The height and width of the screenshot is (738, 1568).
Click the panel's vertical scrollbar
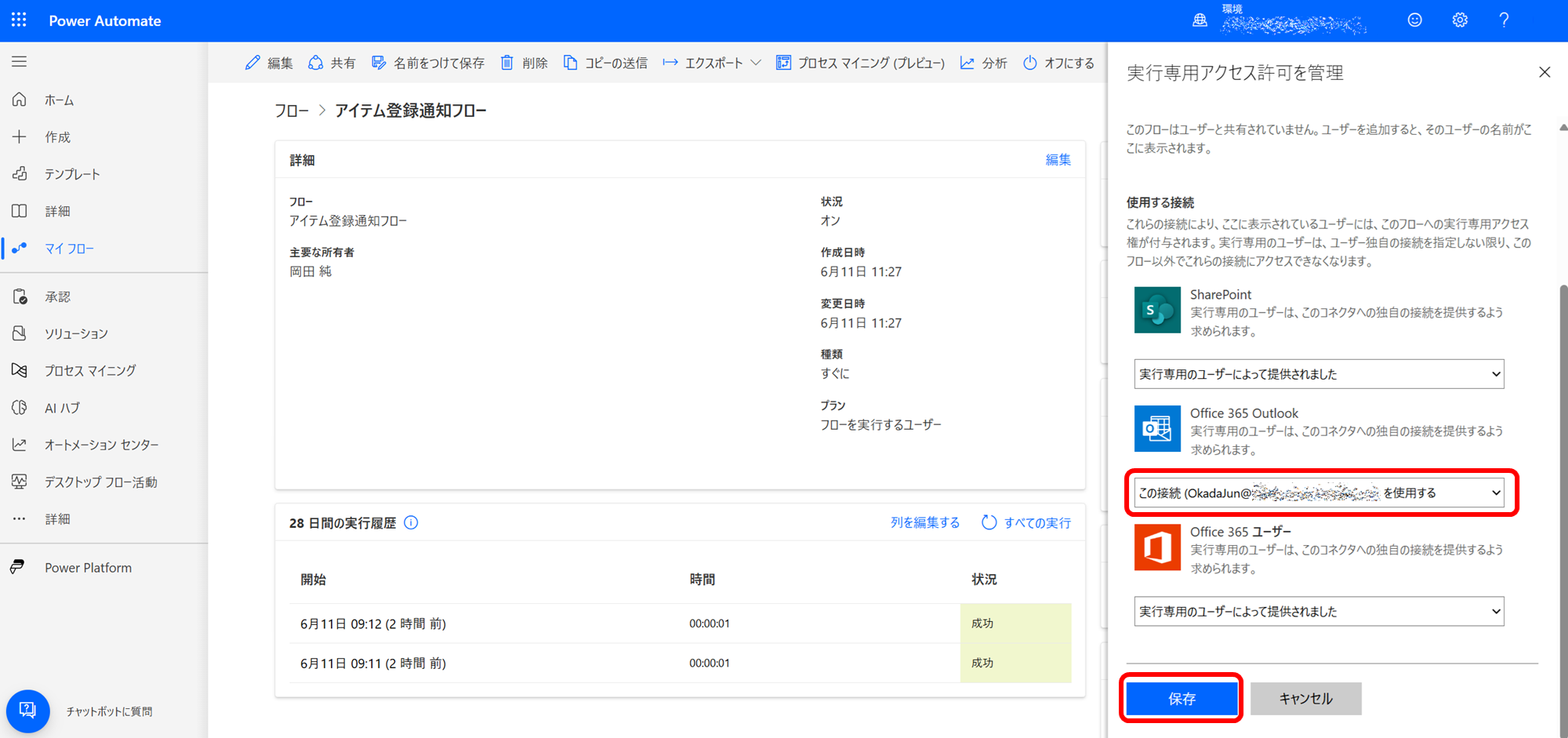[1563, 510]
